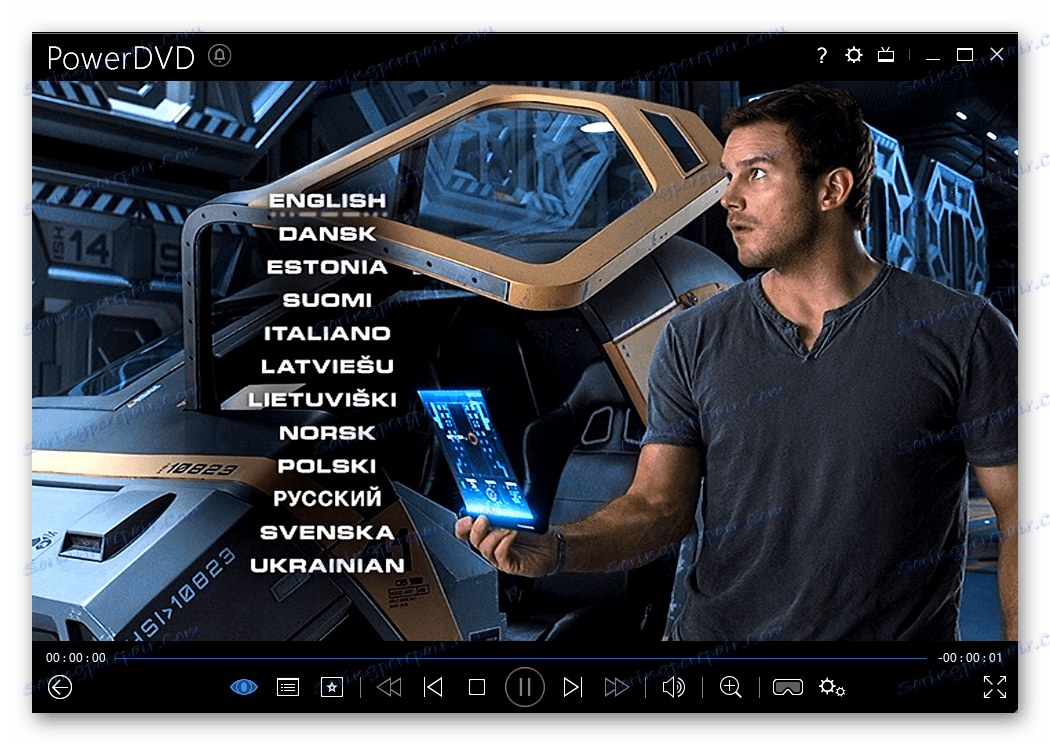Screen dimensions: 1050x745
Task: Open the notification bell next to PowerDVD
Action: tap(219, 55)
